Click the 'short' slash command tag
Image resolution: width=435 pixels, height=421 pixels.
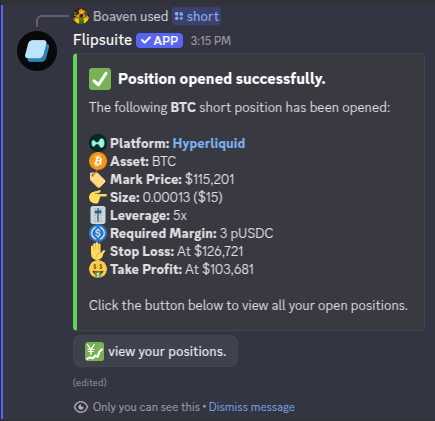(196, 16)
